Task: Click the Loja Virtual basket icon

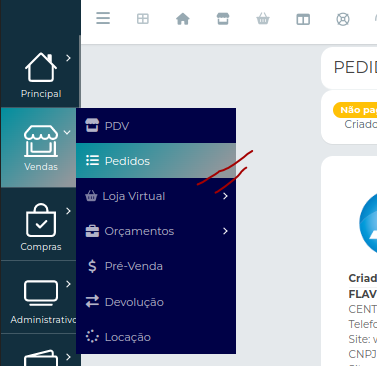Action: coord(91,196)
